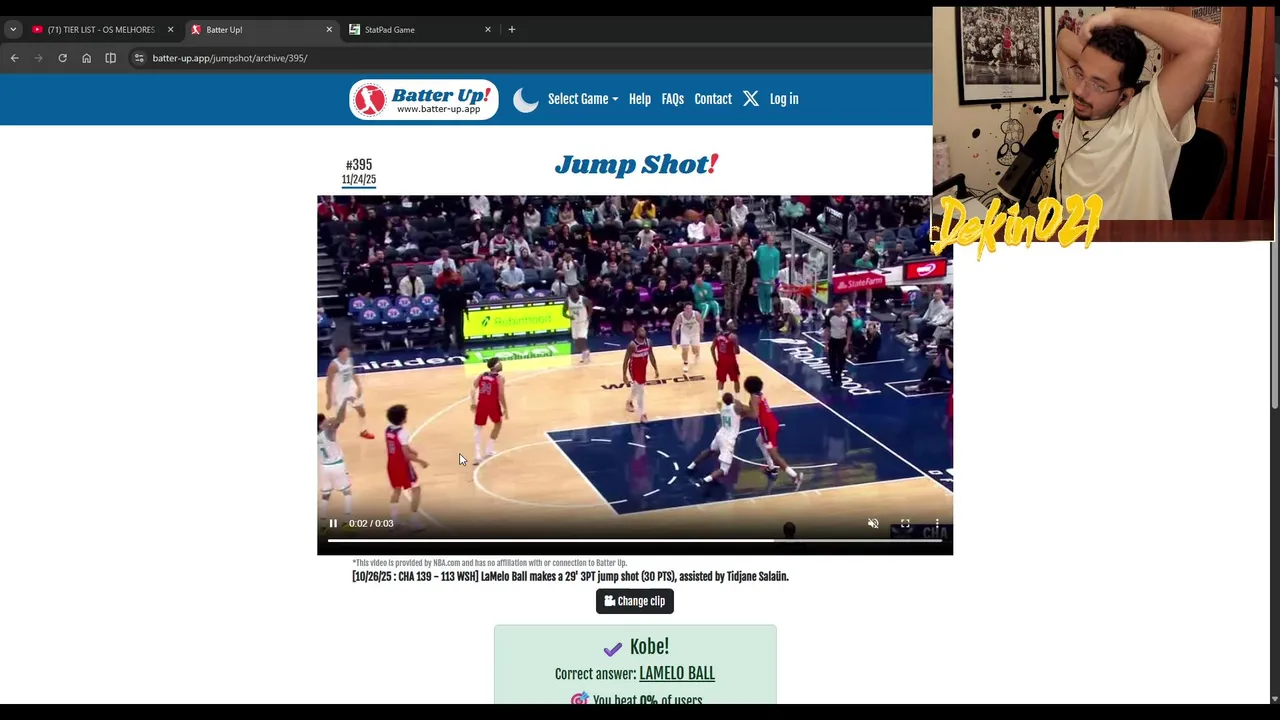Click the Change clip button
1280x720 pixels.
click(x=635, y=601)
